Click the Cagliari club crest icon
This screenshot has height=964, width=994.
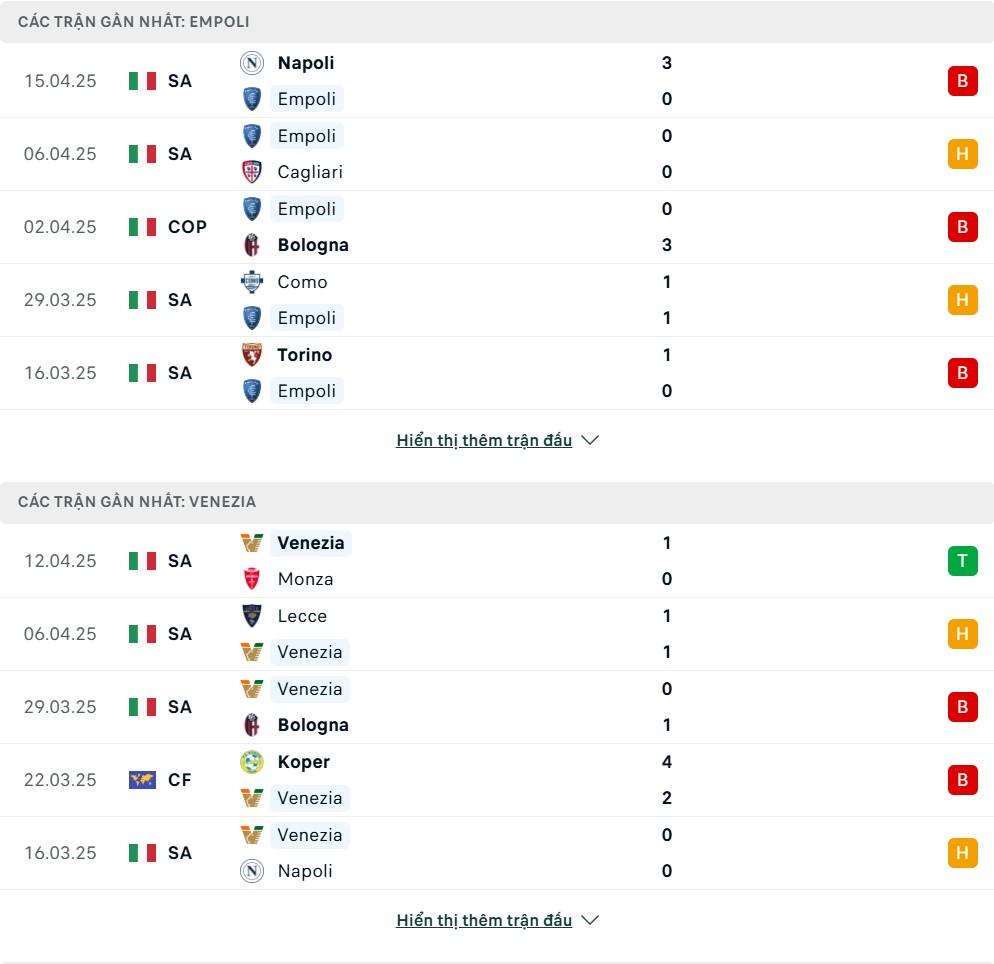click(x=252, y=172)
